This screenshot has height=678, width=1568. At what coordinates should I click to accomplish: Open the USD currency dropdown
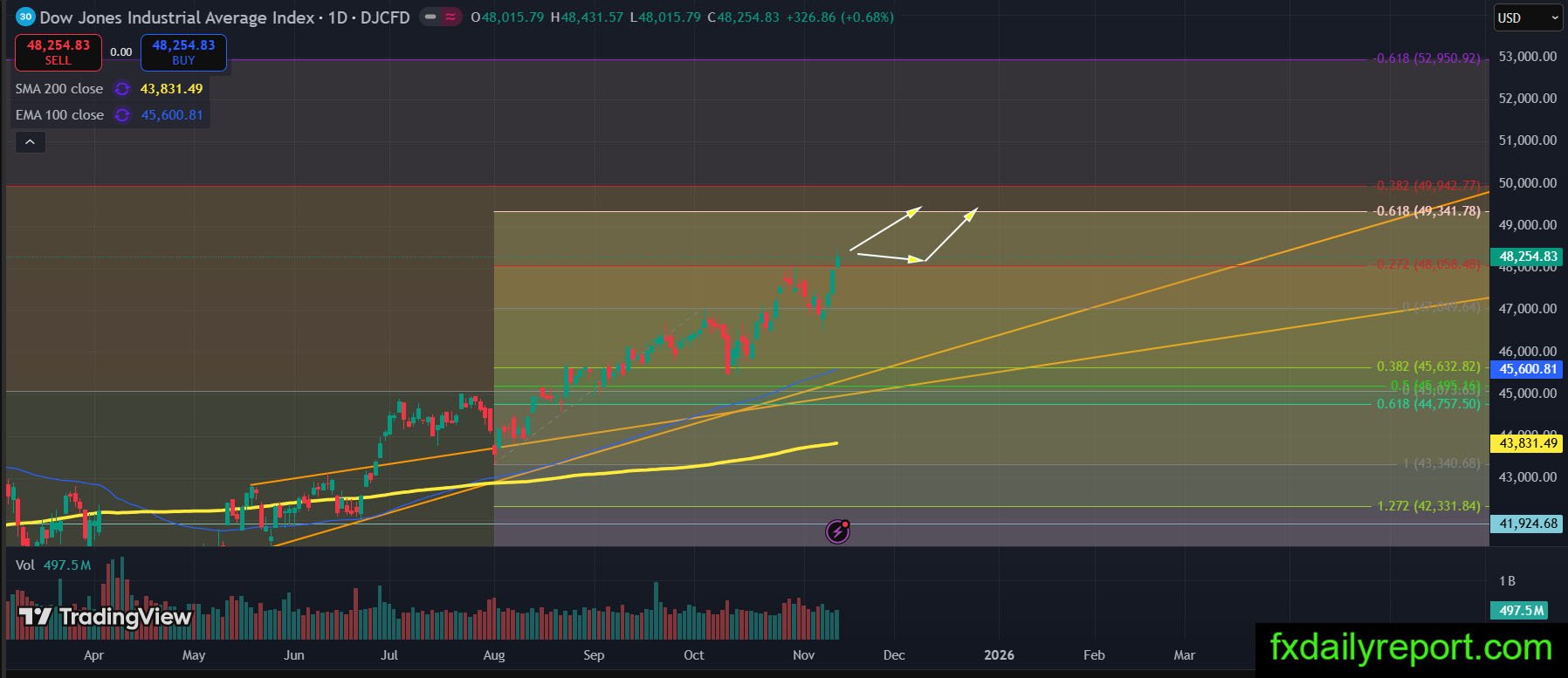click(x=1528, y=17)
